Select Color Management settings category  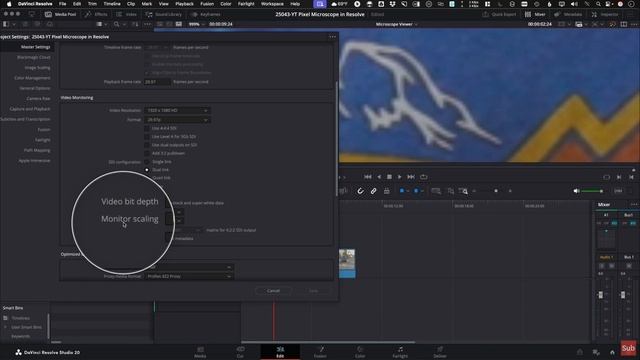tap(32, 78)
